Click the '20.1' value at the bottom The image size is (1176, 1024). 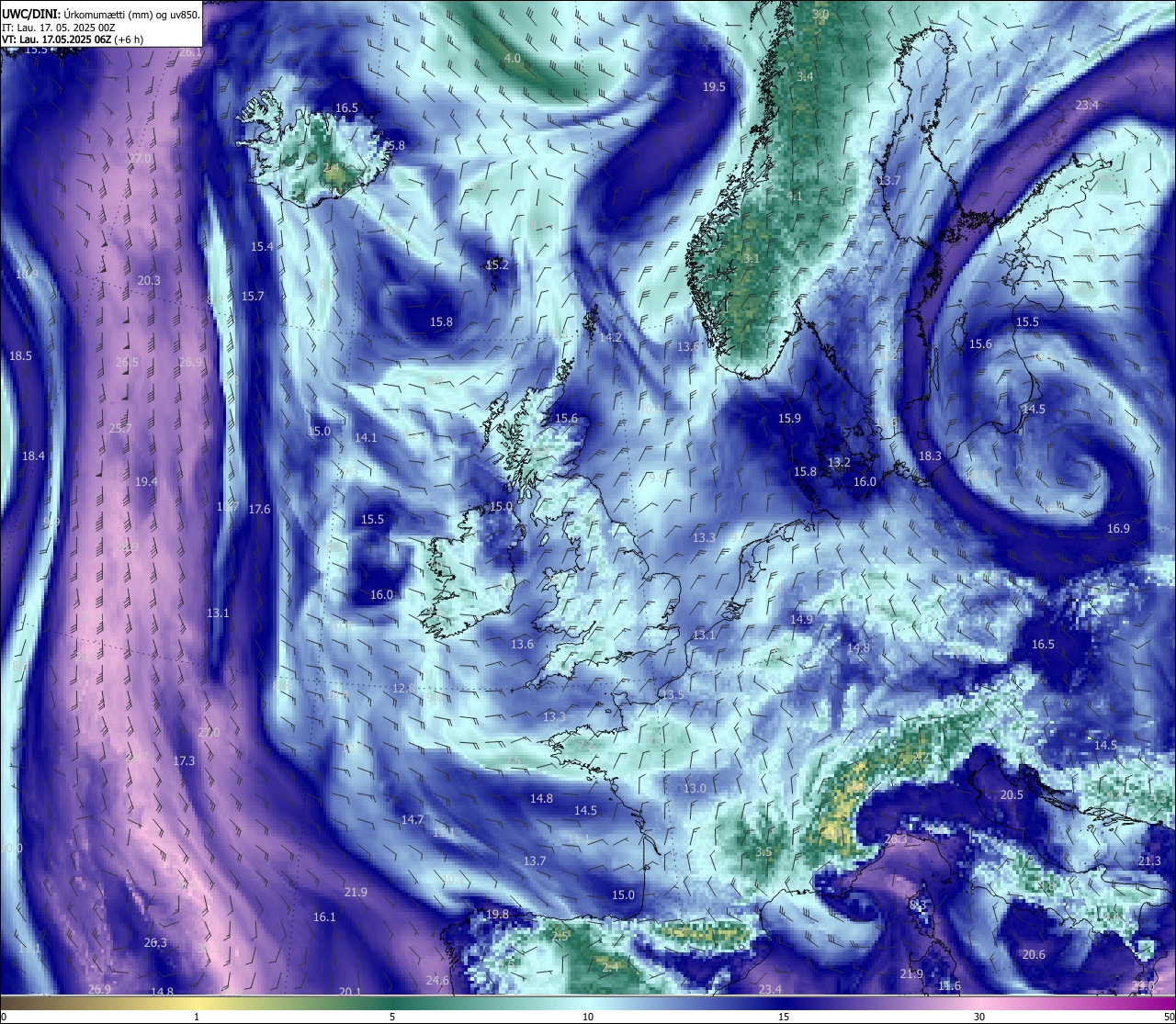coord(349,991)
